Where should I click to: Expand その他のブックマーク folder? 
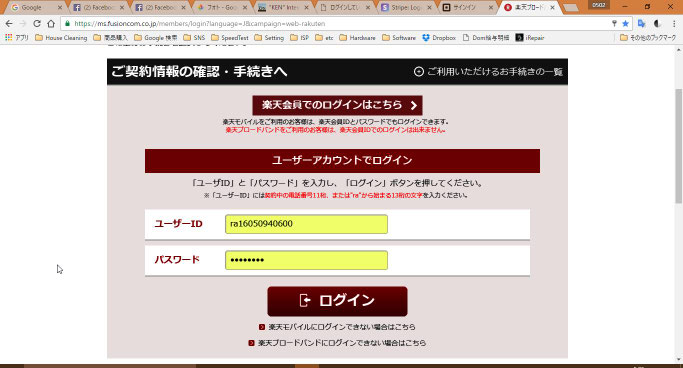(648, 38)
